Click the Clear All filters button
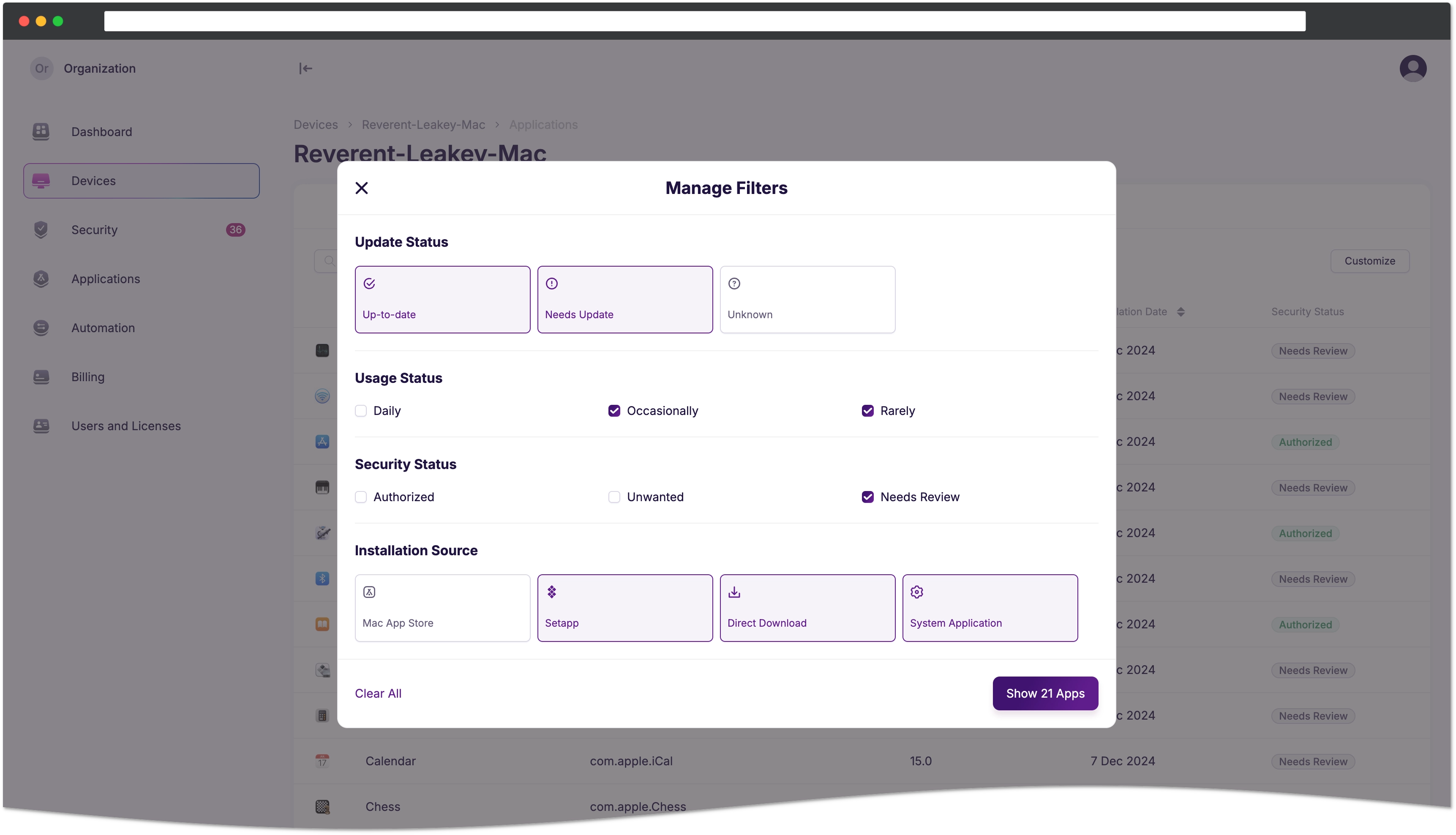 tap(378, 693)
